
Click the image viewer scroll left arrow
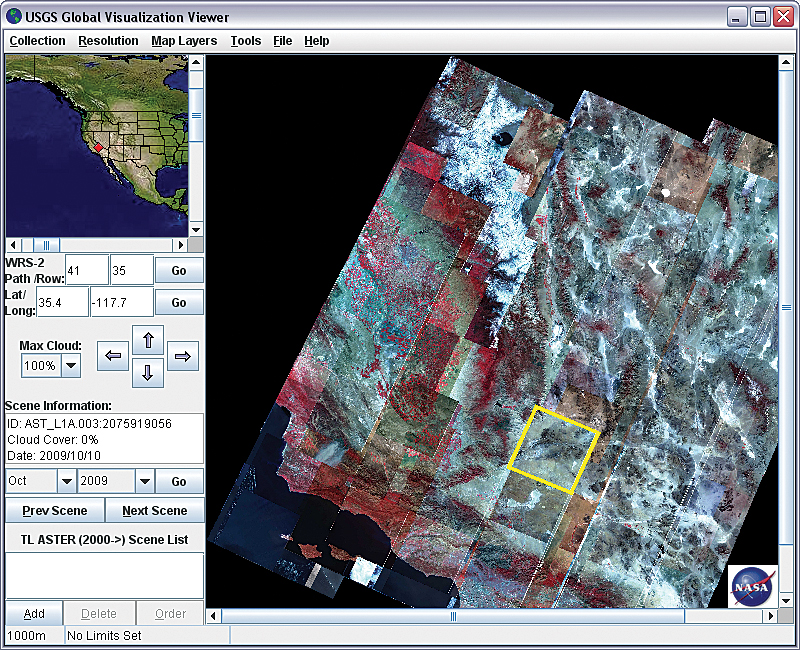coord(213,616)
